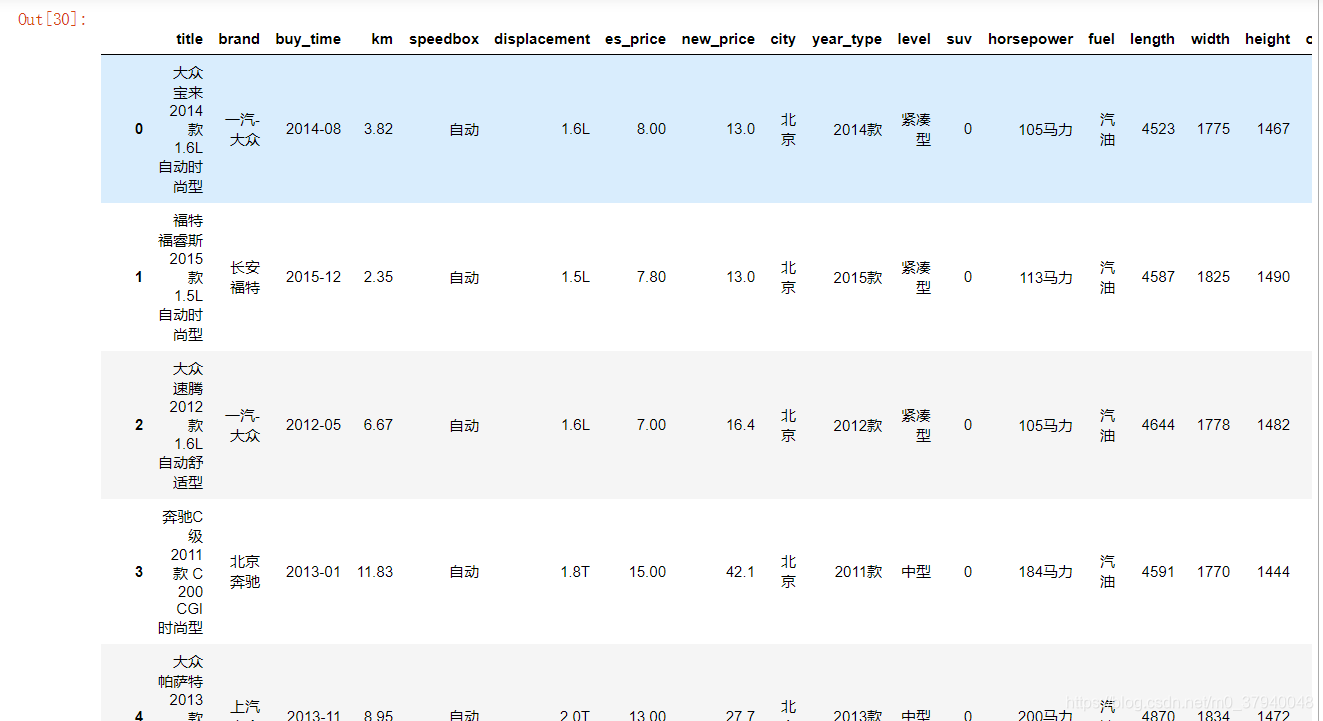Click the 'fuel' column header
Screen dimensions: 1323x721
(x=1101, y=39)
